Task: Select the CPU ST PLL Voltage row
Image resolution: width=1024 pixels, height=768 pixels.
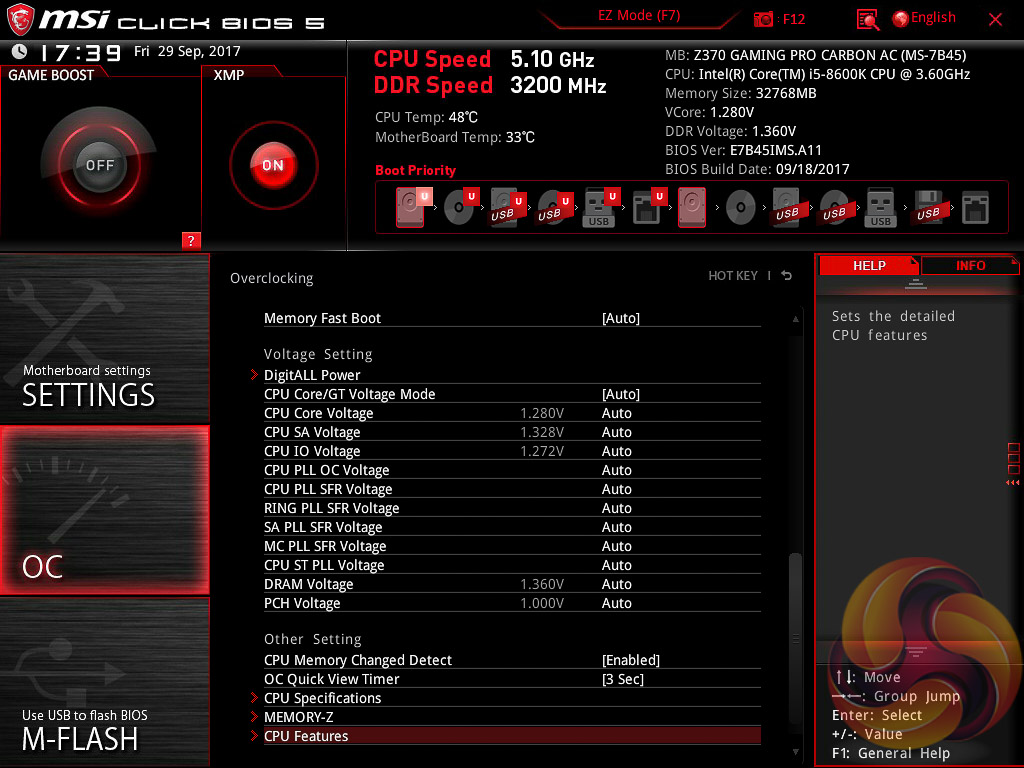Action: click(x=512, y=564)
